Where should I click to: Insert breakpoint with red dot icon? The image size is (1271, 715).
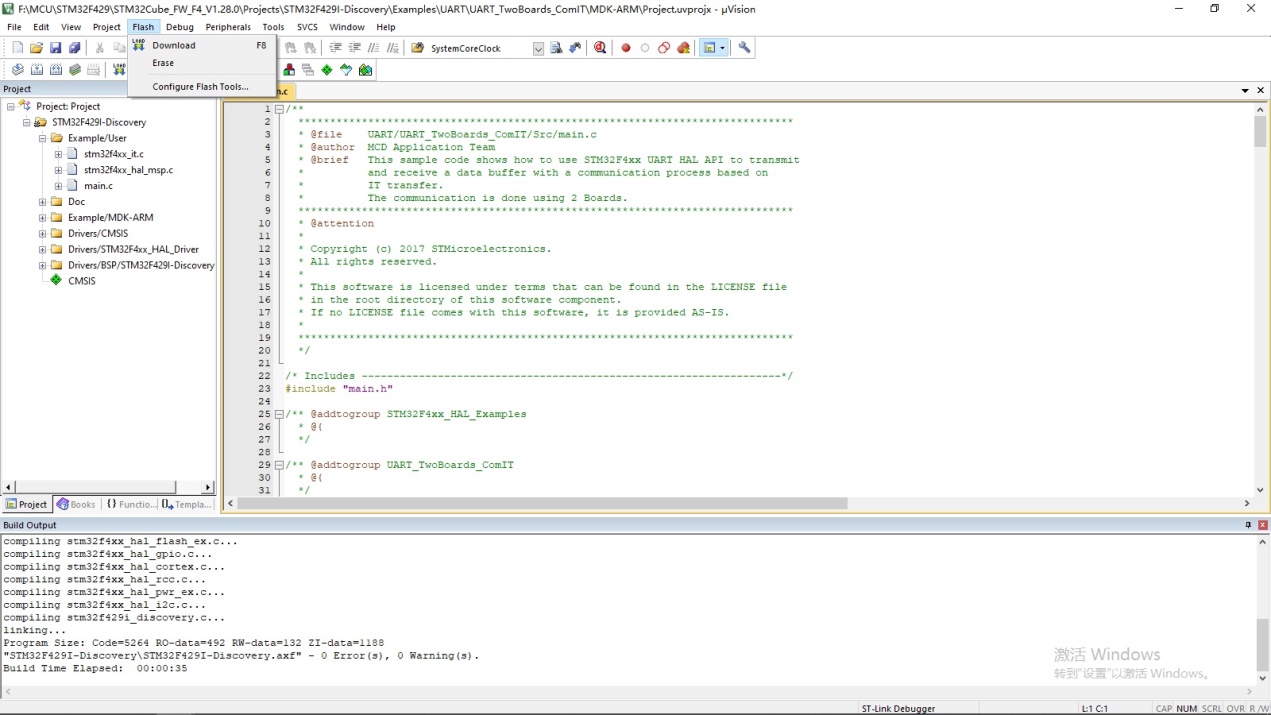626,48
